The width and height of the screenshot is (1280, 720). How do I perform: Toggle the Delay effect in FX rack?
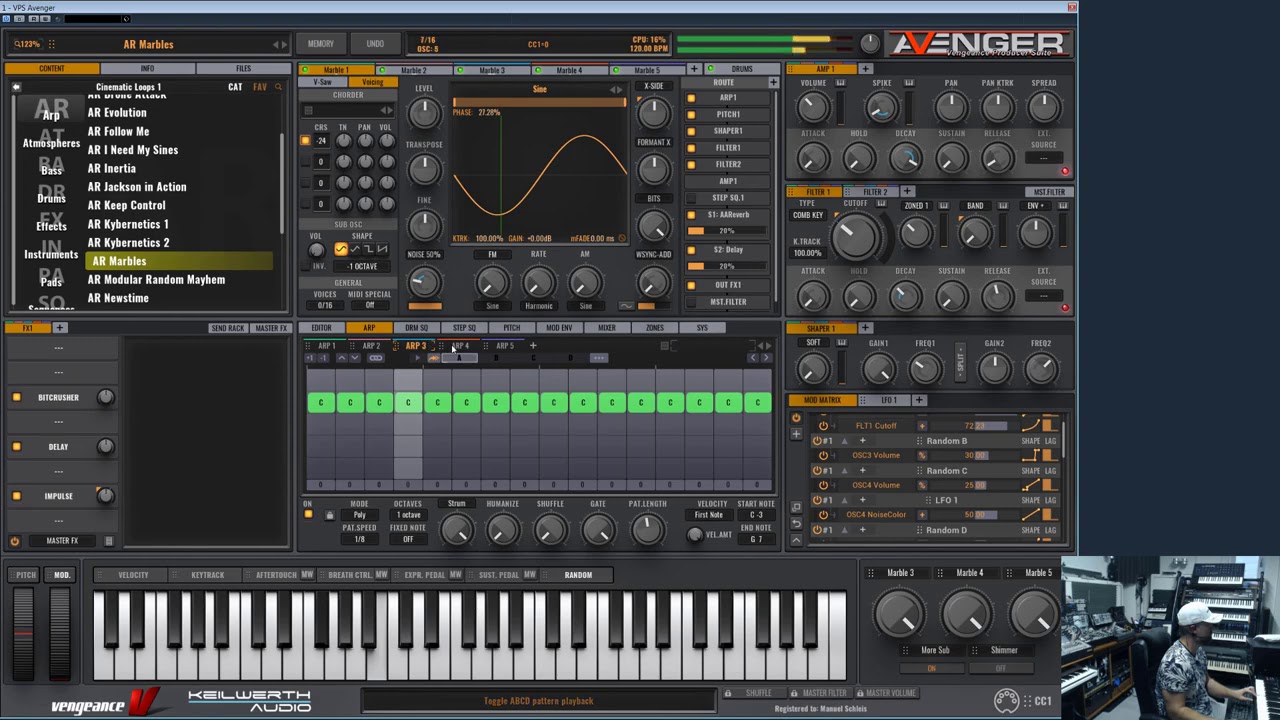coord(16,447)
